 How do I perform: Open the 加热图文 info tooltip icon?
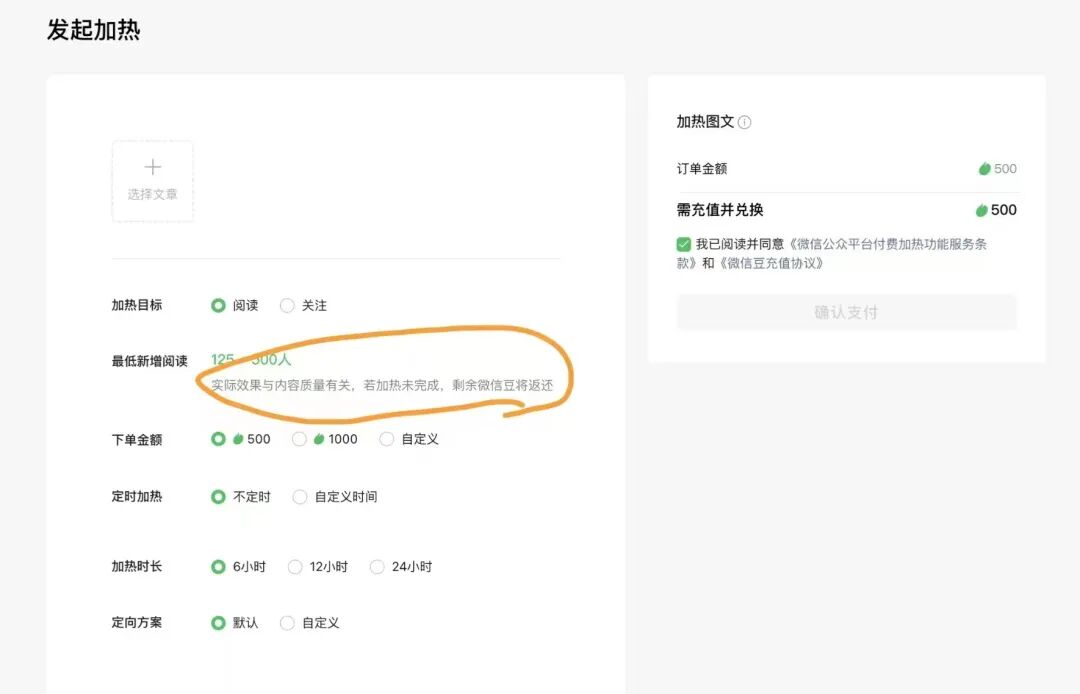745,121
